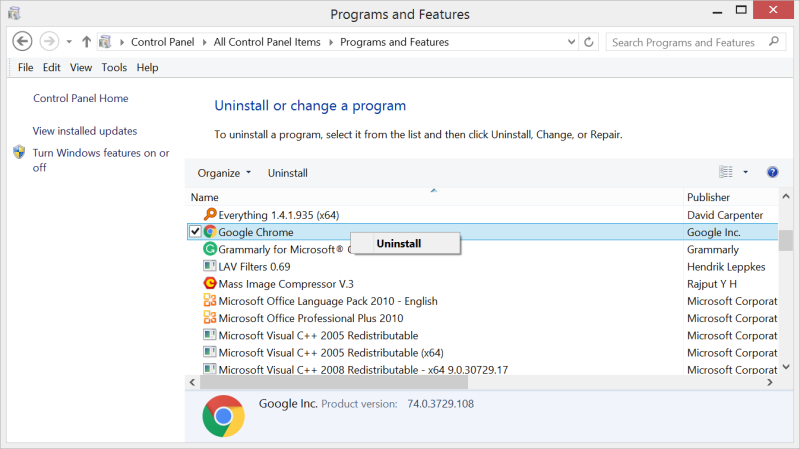Select Microsoft Visual C++ 2005 Redistributable (x64)
800x449 pixels.
(331, 353)
